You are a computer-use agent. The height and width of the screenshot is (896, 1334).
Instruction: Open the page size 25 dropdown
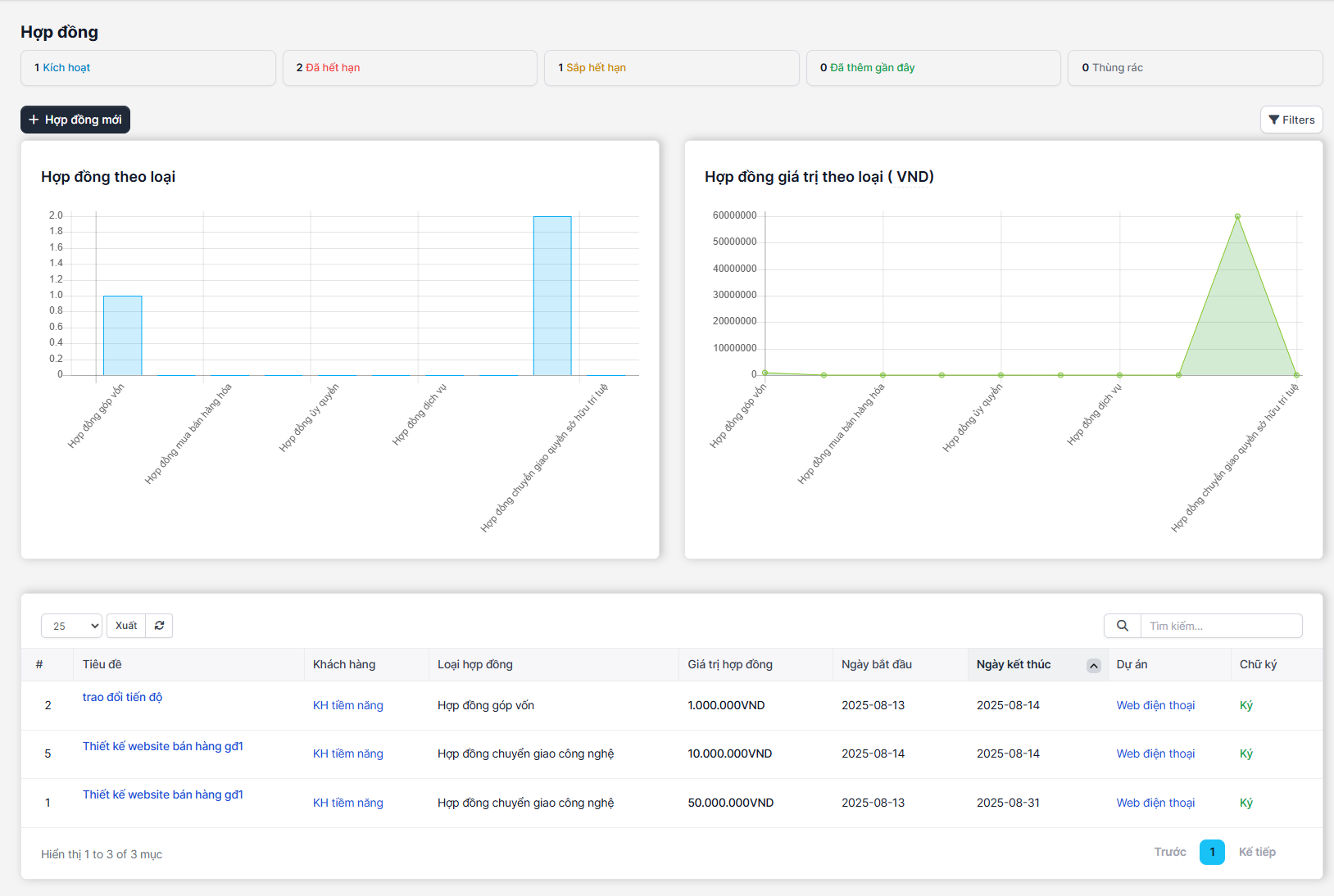click(x=71, y=626)
